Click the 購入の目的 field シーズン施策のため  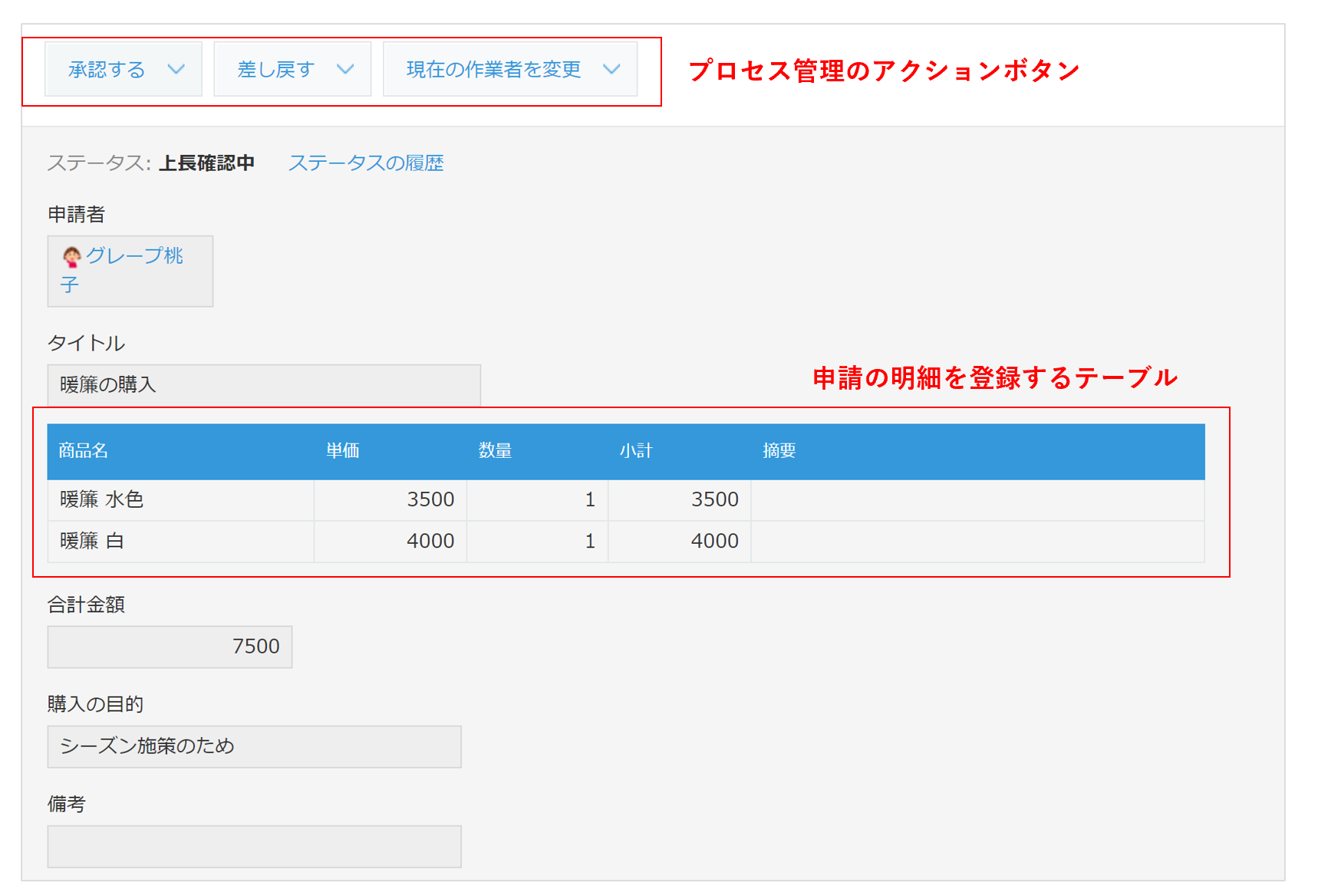[x=254, y=746]
